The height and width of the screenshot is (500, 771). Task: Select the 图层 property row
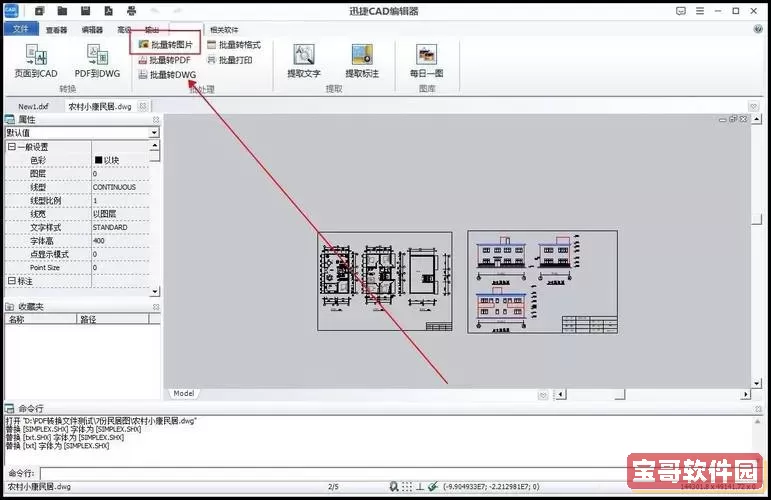coord(77,174)
